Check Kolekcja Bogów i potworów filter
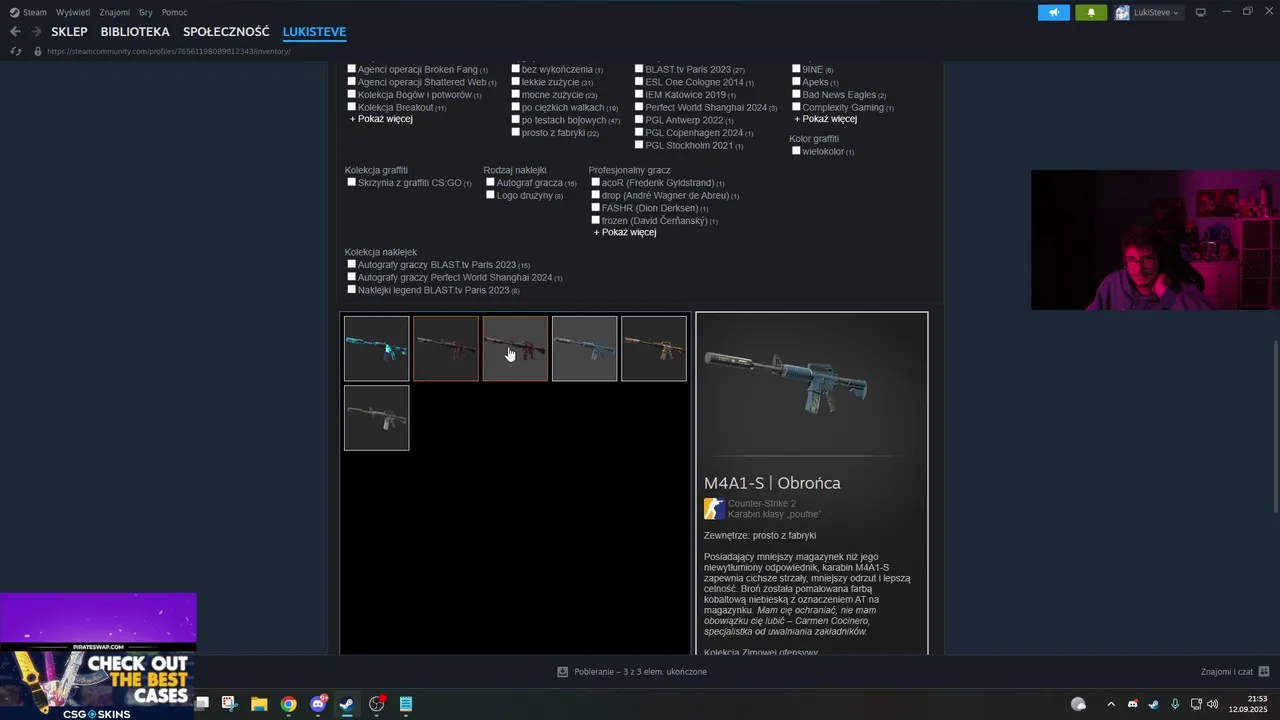 [351, 94]
